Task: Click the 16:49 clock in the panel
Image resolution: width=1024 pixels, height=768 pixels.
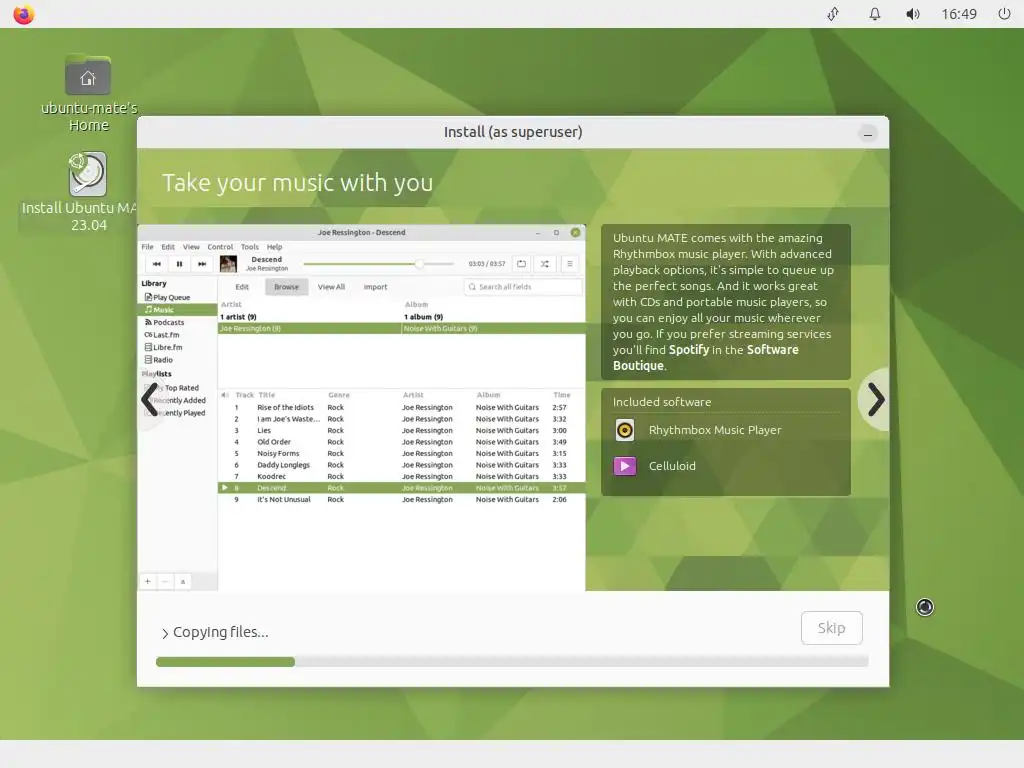Action: (x=959, y=14)
